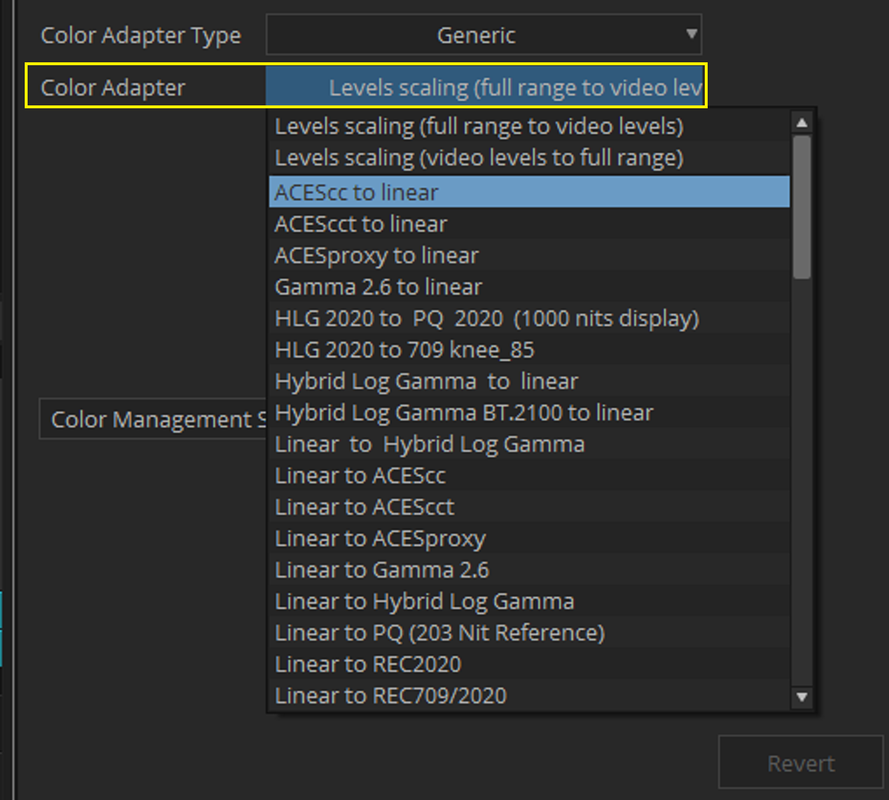This screenshot has width=889, height=800.
Task: Select Gamma 2.6 to linear
Action: tap(529, 286)
